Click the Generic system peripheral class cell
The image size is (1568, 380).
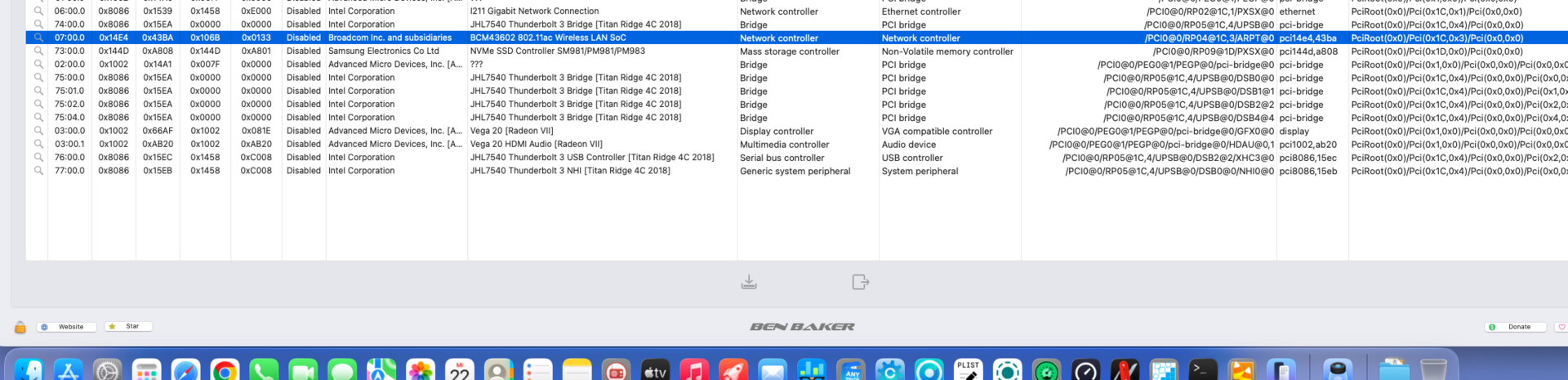[x=795, y=171]
